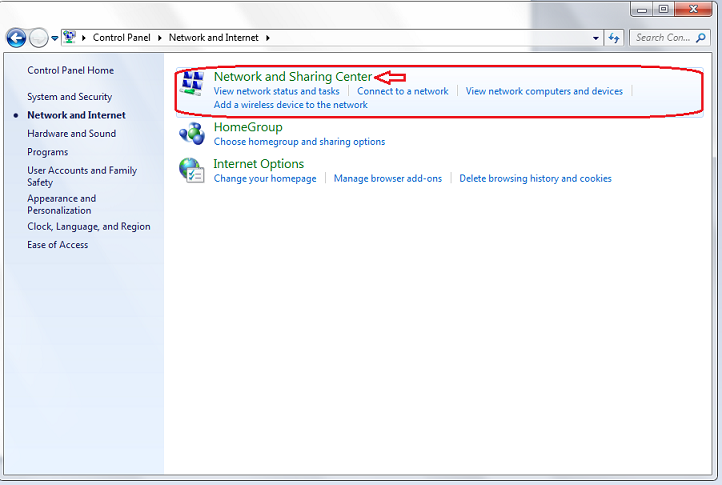Click the HomeGroup globe icon

tap(191, 134)
